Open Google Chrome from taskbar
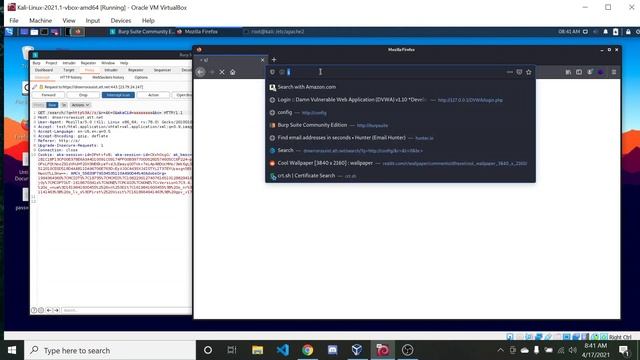 pyautogui.click(x=307, y=350)
